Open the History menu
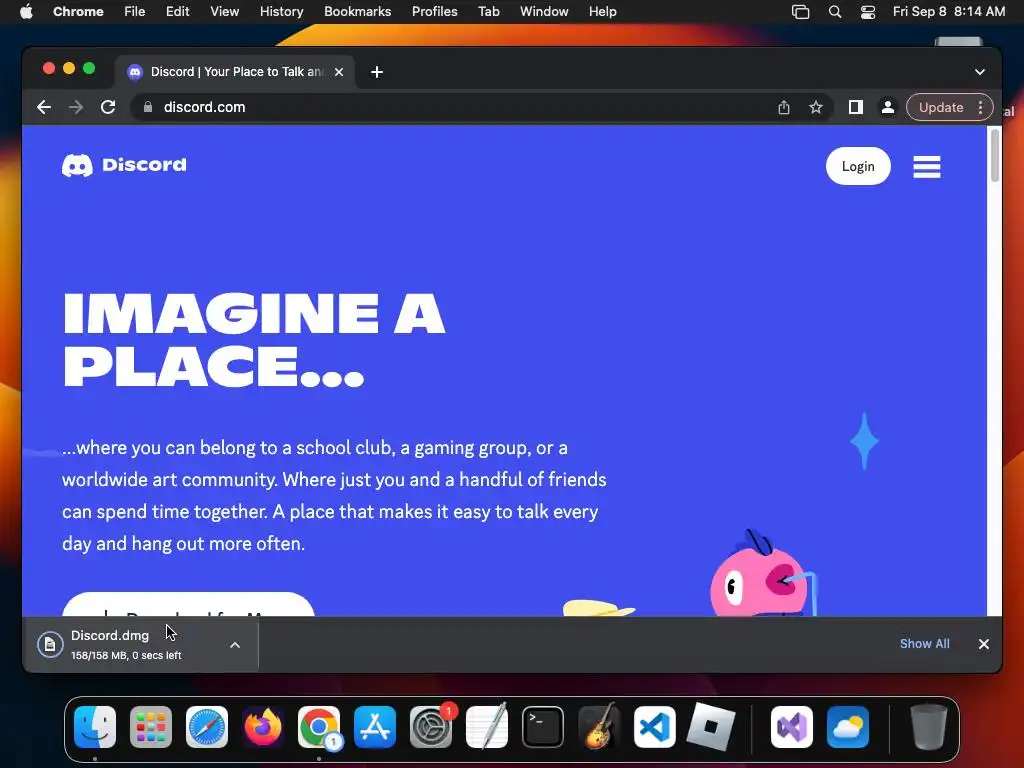 [x=281, y=12]
